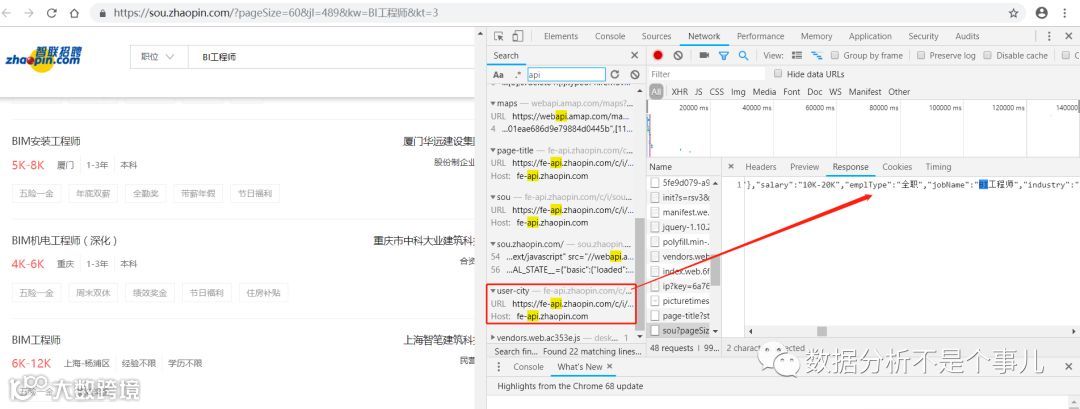1080x409 pixels.
Task: Click the network search magnifier icon
Action: [x=743, y=55]
